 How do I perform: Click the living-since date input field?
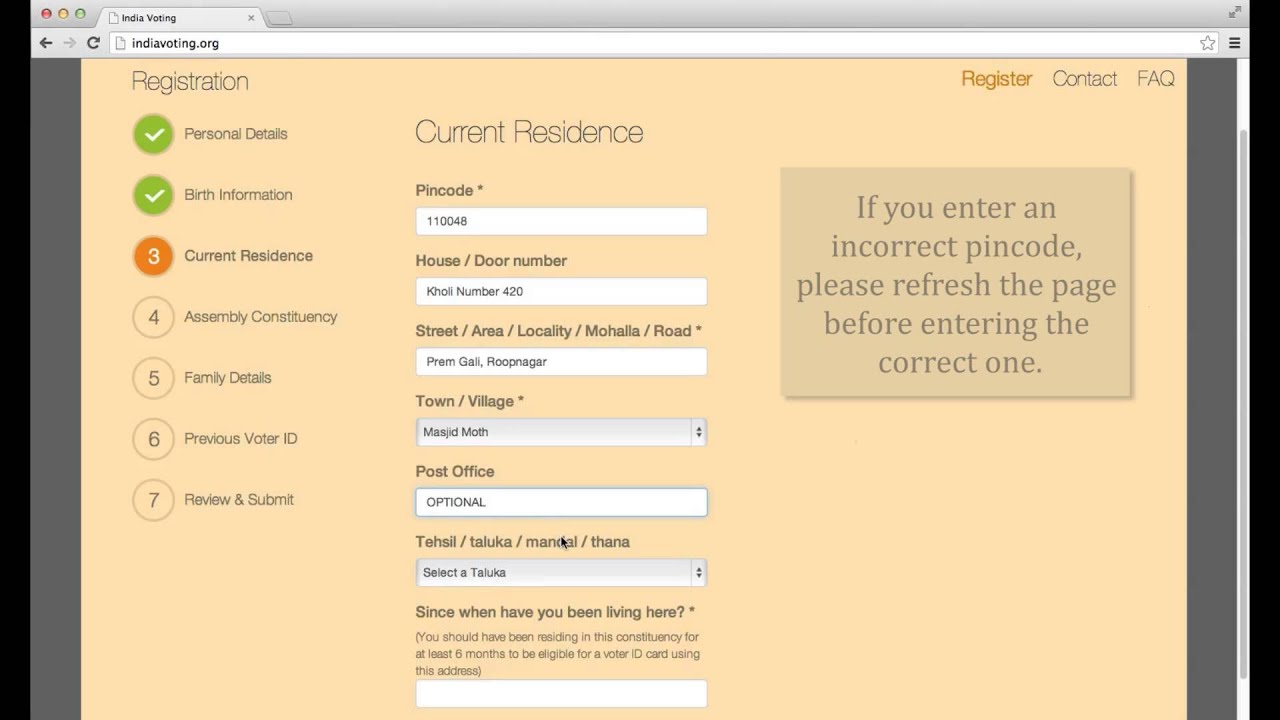point(561,694)
